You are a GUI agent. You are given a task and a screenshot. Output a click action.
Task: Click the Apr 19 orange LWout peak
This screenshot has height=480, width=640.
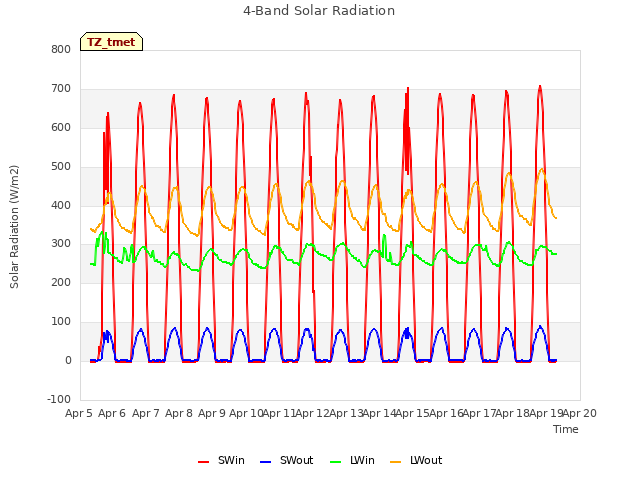(542, 169)
